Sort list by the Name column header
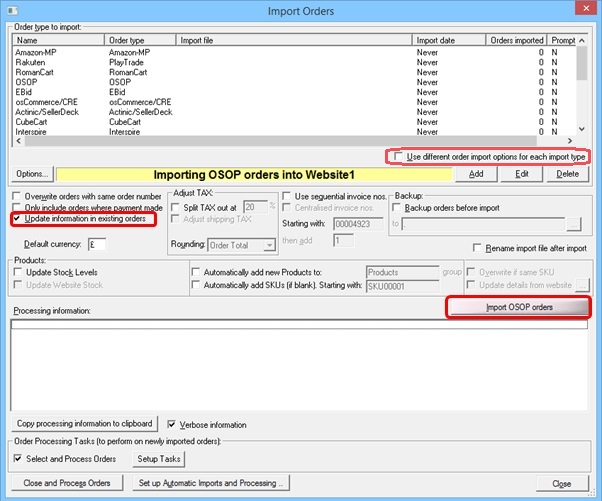This screenshot has width=602, height=501. tap(59, 40)
